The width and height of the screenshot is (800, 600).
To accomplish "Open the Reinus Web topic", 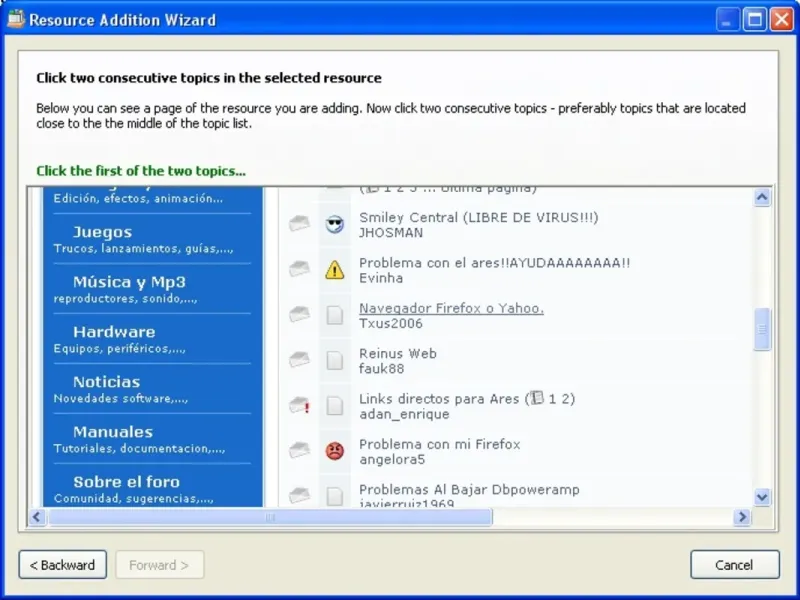I will [397, 353].
